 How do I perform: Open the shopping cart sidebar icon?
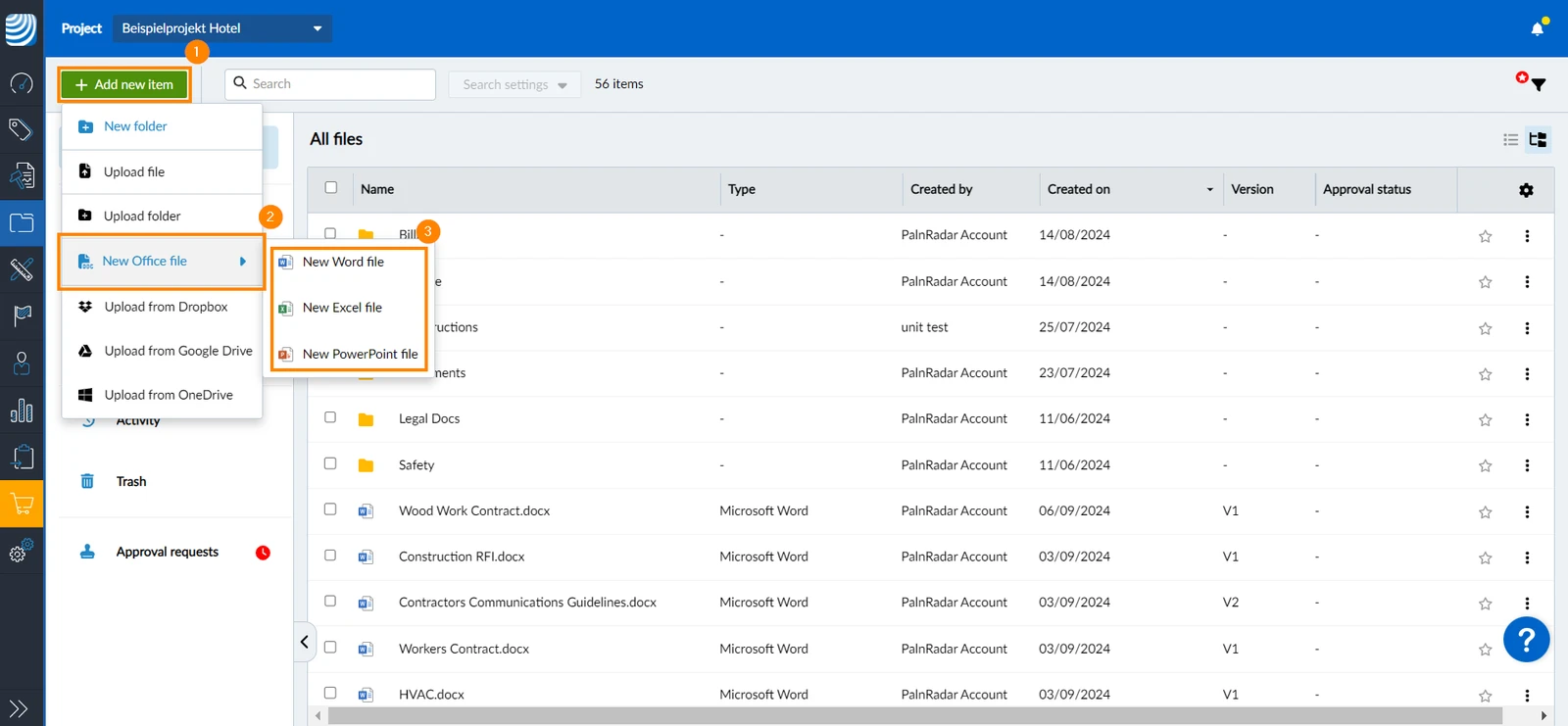click(22, 505)
